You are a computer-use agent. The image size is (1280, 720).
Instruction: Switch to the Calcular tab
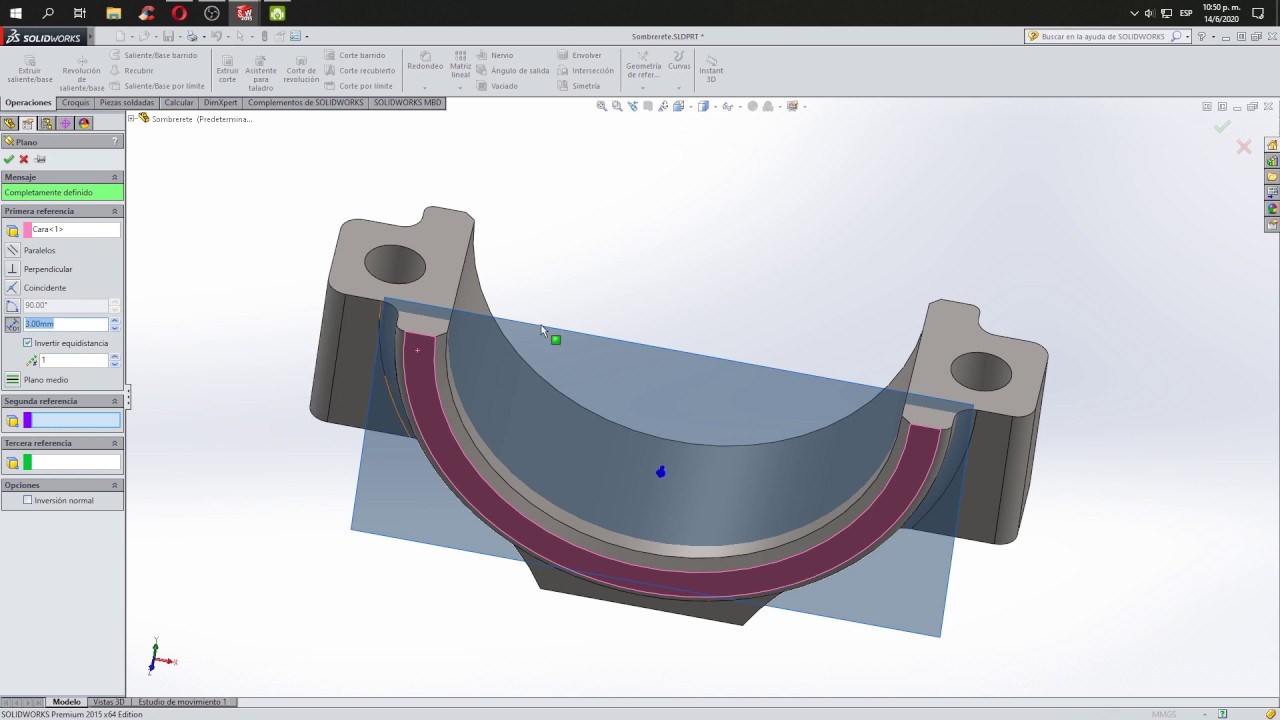(x=179, y=103)
